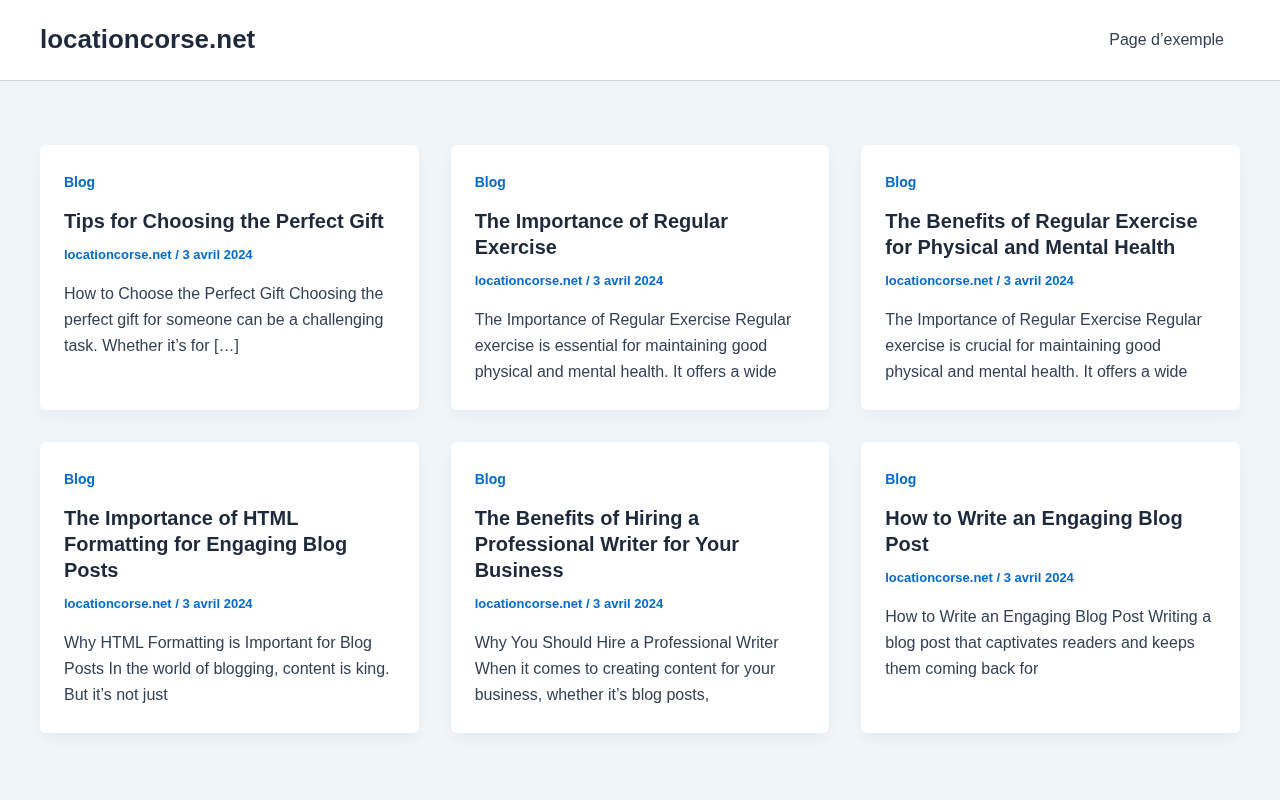This screenshot has height=800, width=1280.
Task: Click Blog category above HTML Formatting post
Action: (x=79, y=479)
